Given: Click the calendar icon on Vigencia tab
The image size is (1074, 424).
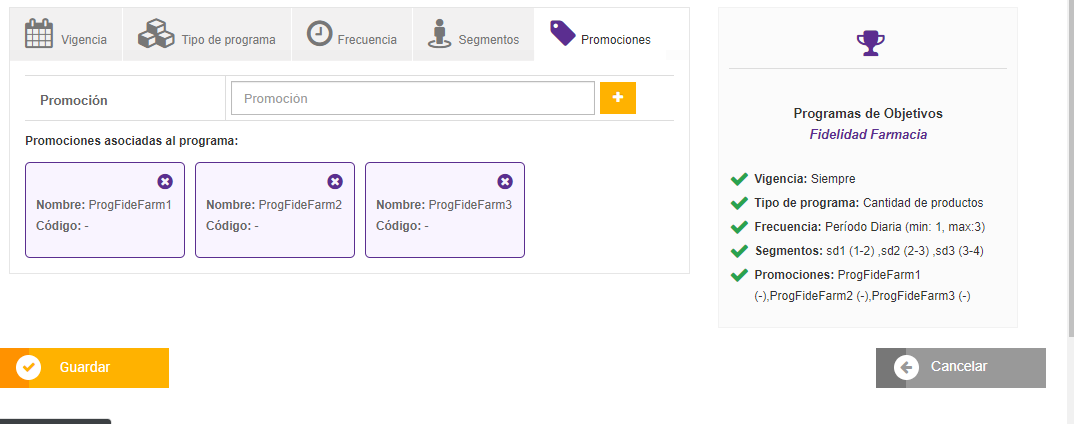Looking at the screenshot, I should pos(39,34).
